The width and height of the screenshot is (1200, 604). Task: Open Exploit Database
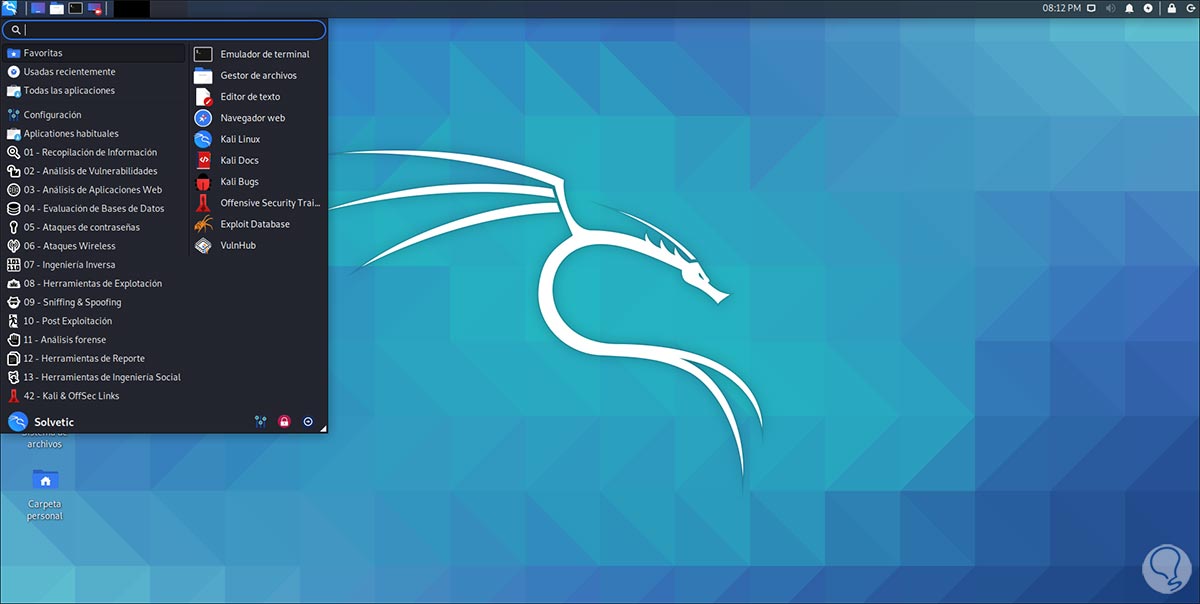pos(258,224)
